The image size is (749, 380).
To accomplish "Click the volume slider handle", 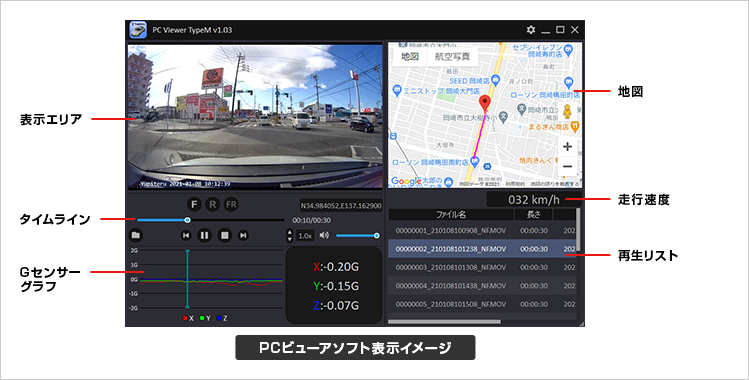I will [x=376, y=235].
